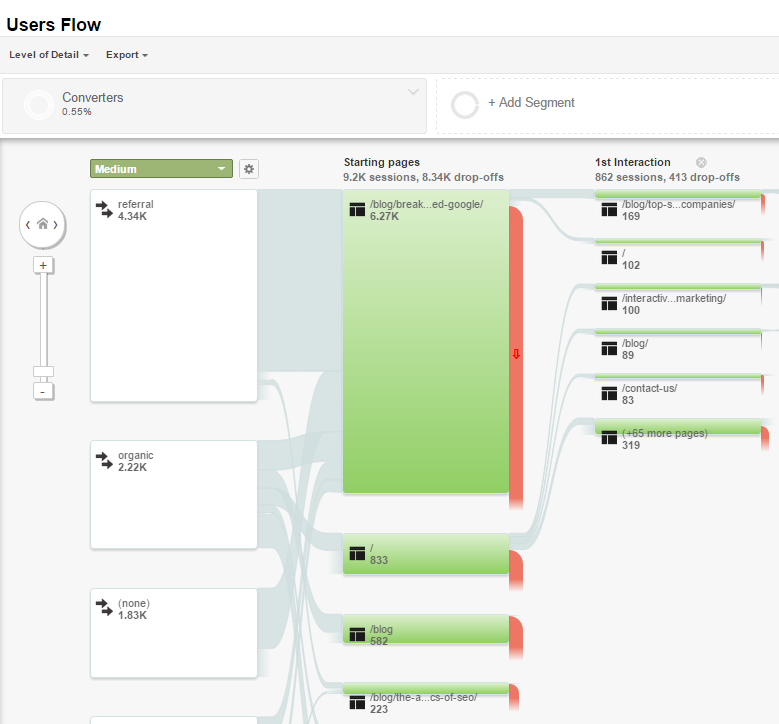Click the gear settings icon beside Medium
Image resolution: width=779 pixels, height=724 pixels.
(x=249, y=169)
